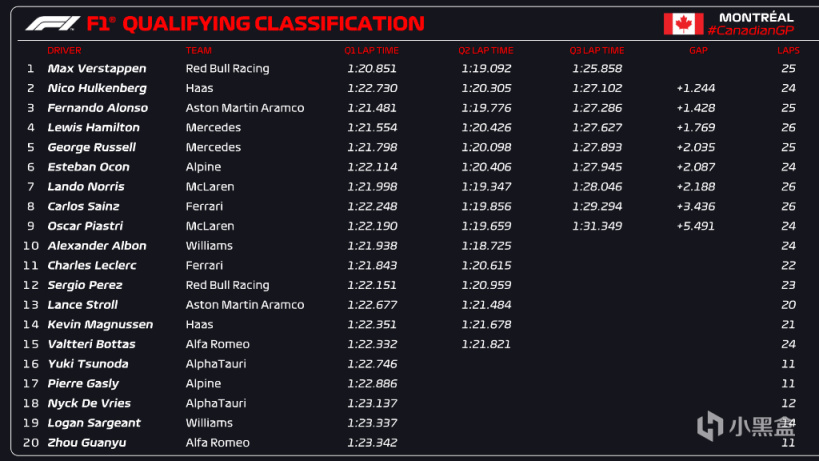Click the Q2 LAP TIME column header

click(x=486, y=50)
